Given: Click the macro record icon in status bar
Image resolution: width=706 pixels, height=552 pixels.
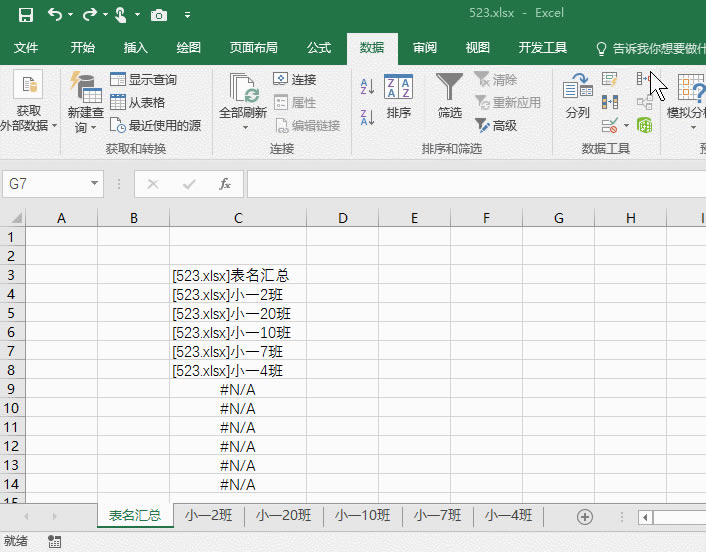Looking at the screenshot, I should coord(54,542).
